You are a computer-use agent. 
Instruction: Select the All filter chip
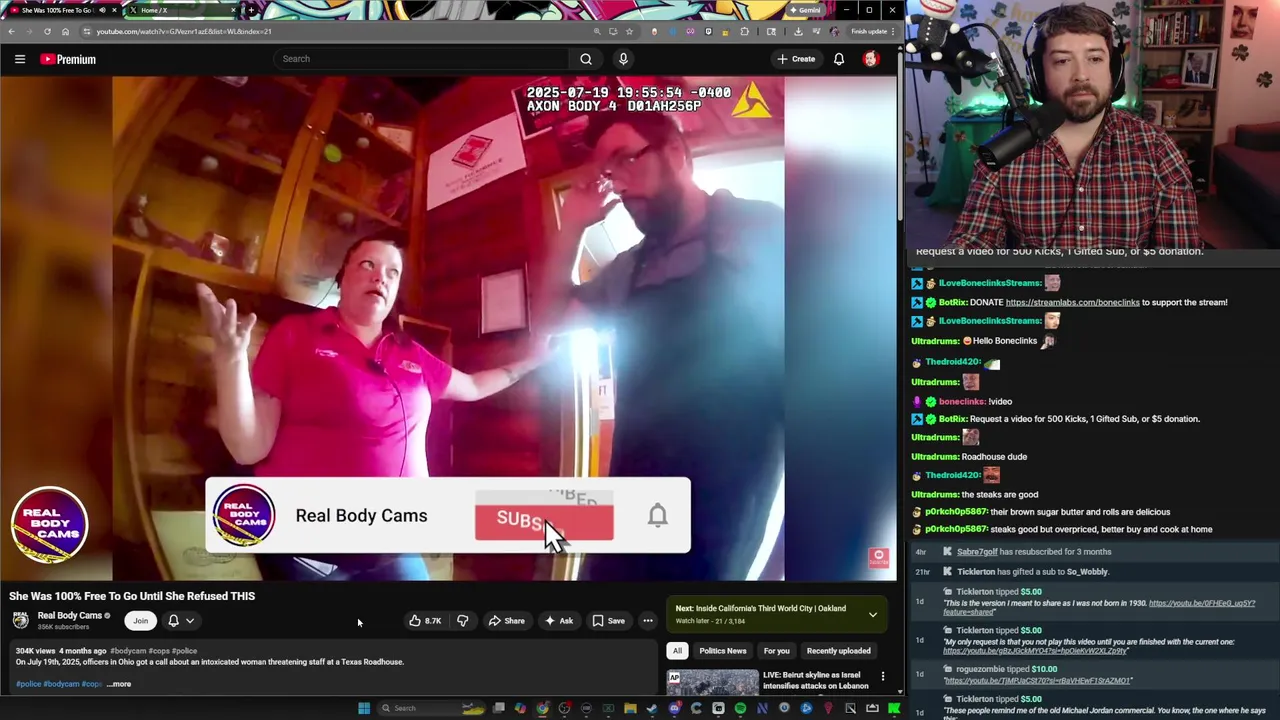click(677, 651)
